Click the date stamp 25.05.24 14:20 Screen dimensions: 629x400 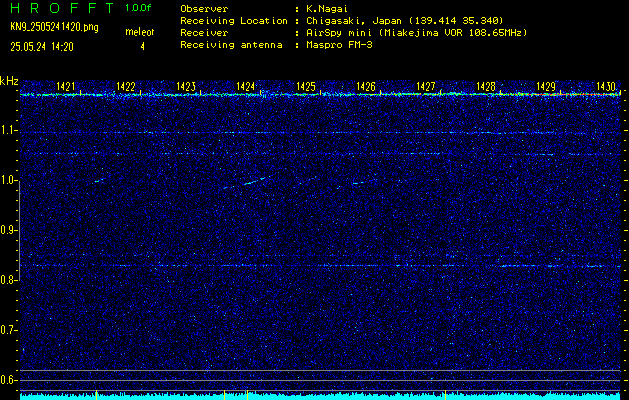tap(42, 47)
